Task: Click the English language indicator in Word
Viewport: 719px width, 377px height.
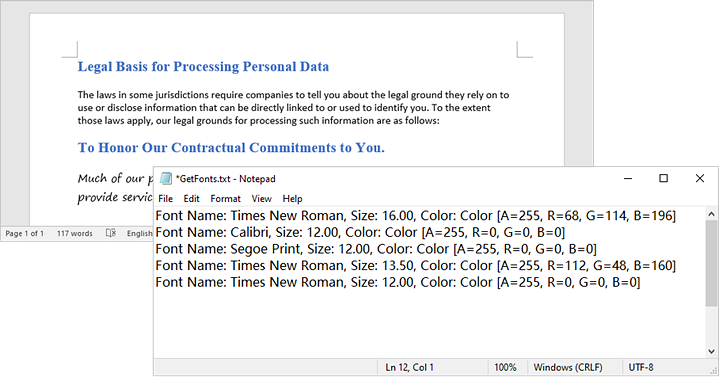Action: [x=139, y=233]
